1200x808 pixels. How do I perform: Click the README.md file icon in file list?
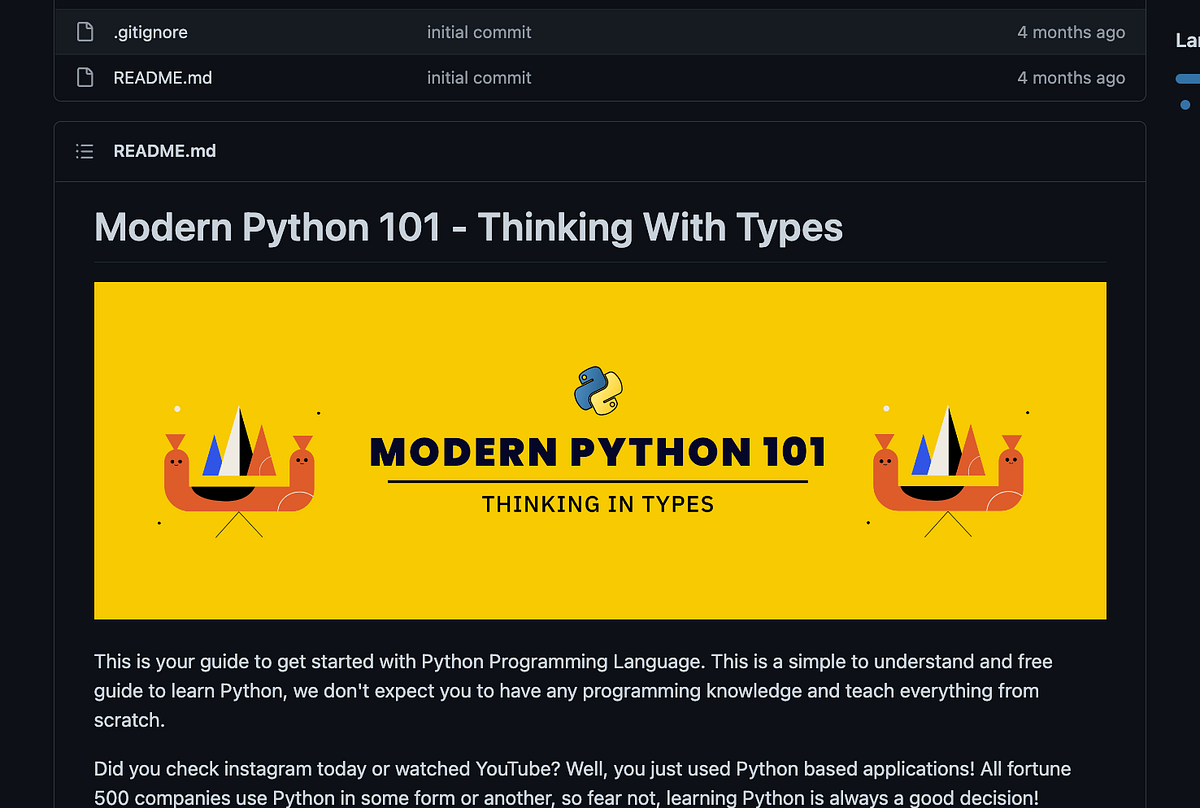pos(85,77)
